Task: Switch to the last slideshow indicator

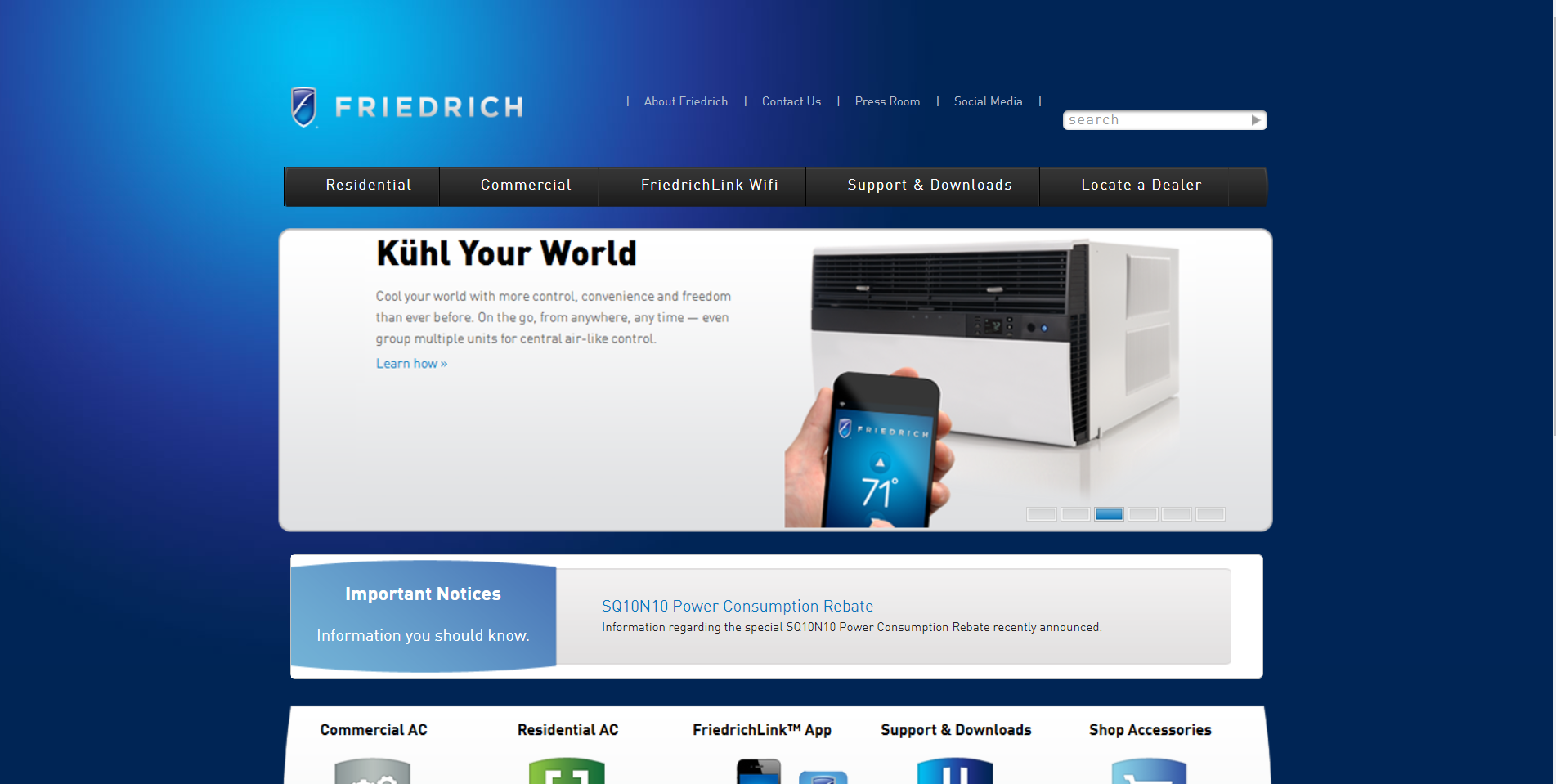Action: point(1210,514)
